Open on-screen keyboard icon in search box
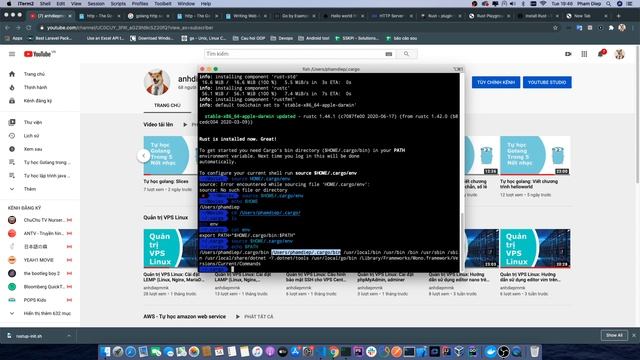This screenshot has width=640, height=360. 389,54
